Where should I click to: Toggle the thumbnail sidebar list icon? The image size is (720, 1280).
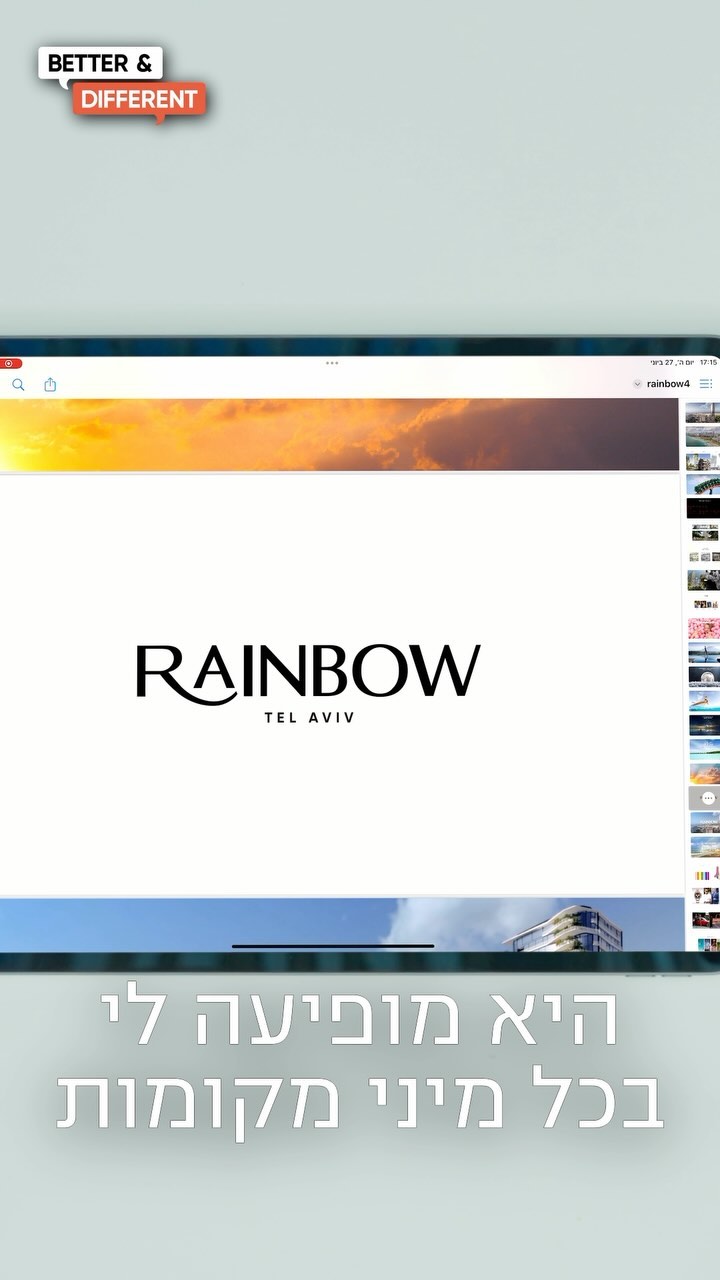(x=706, y=384)
